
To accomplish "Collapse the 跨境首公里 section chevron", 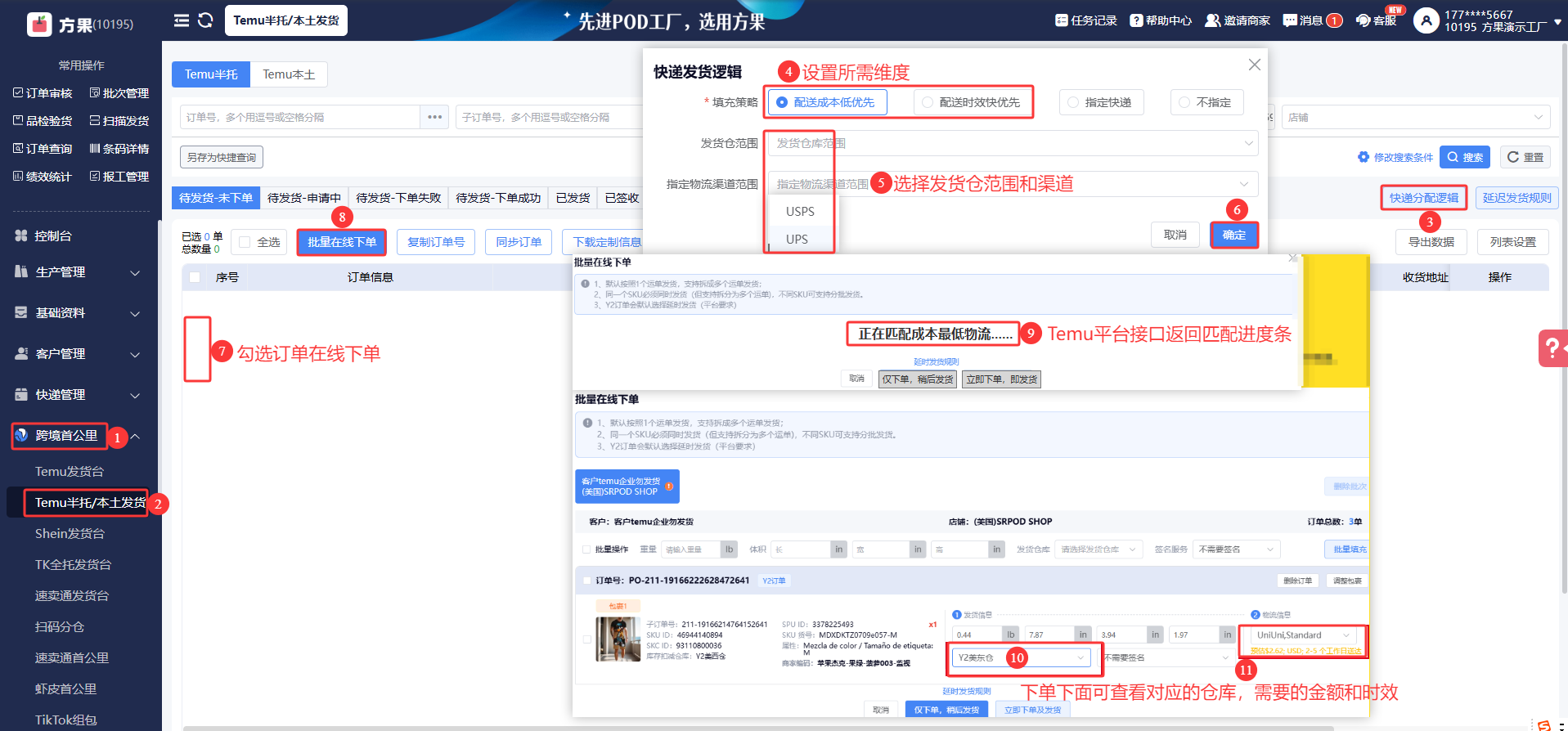I will (x=135, y=436).
